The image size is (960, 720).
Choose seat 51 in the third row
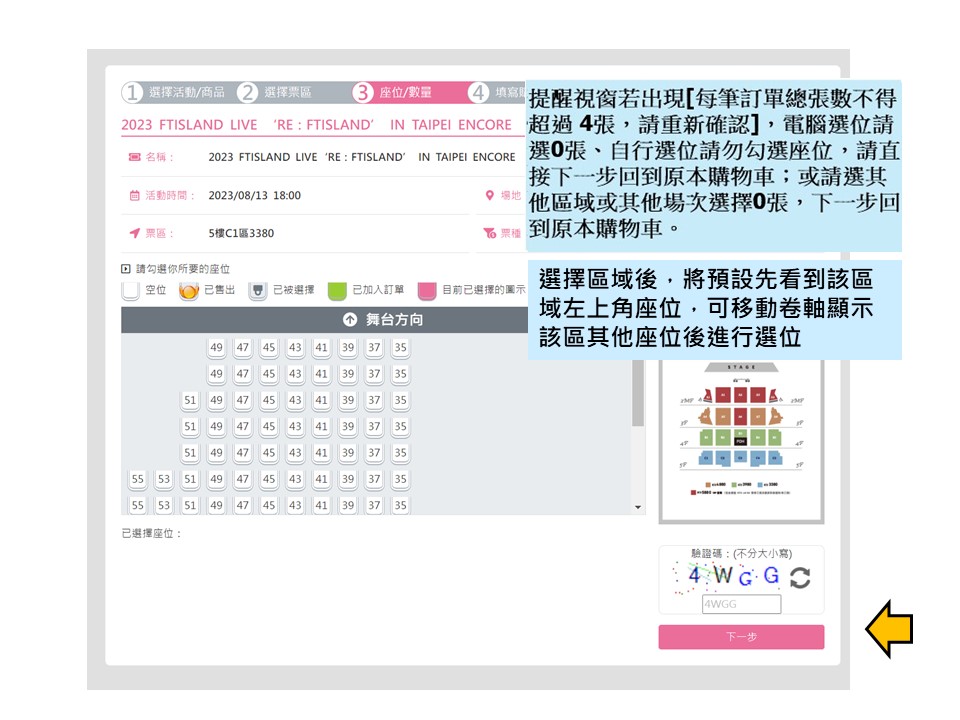click(190, 400)
